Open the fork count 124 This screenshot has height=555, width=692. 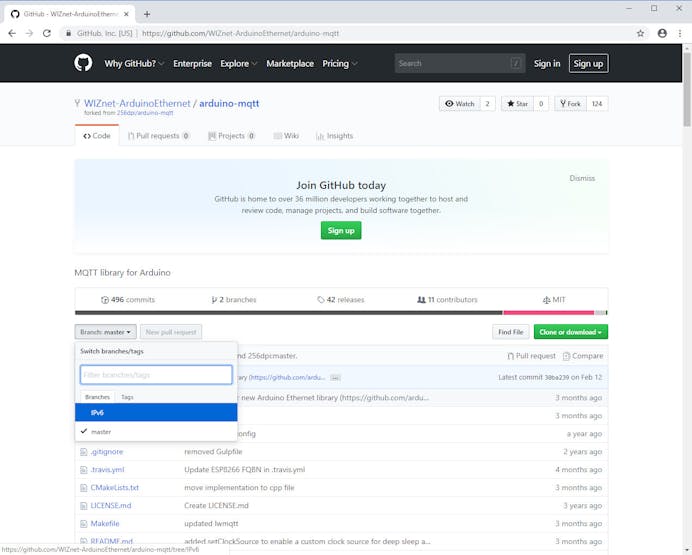tap(597, 104)
